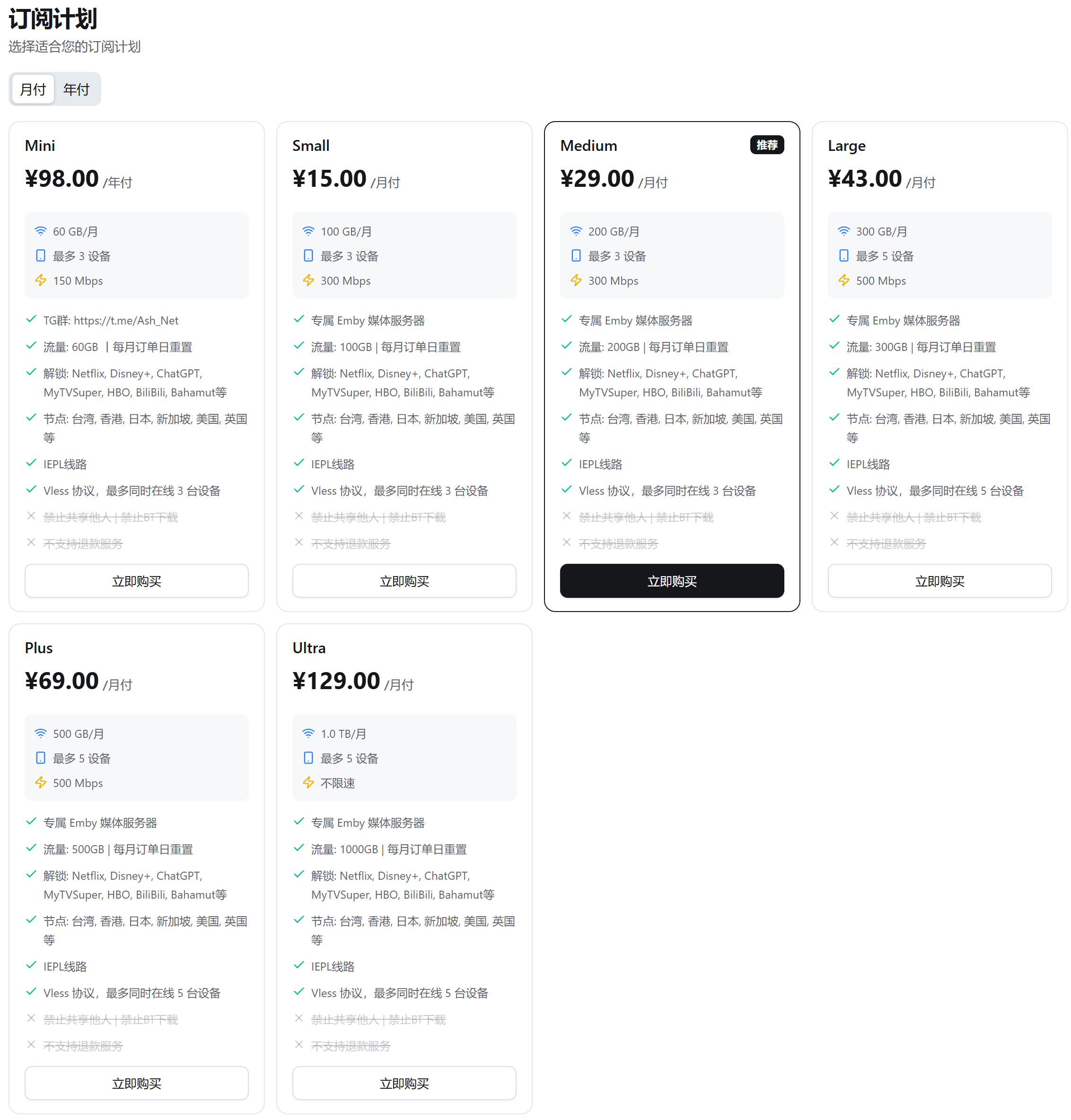Viewport: 1071px width, 1120px height.
Task: Click the checkmark beside Medium IEPL线路
Action: click(566, 463)
